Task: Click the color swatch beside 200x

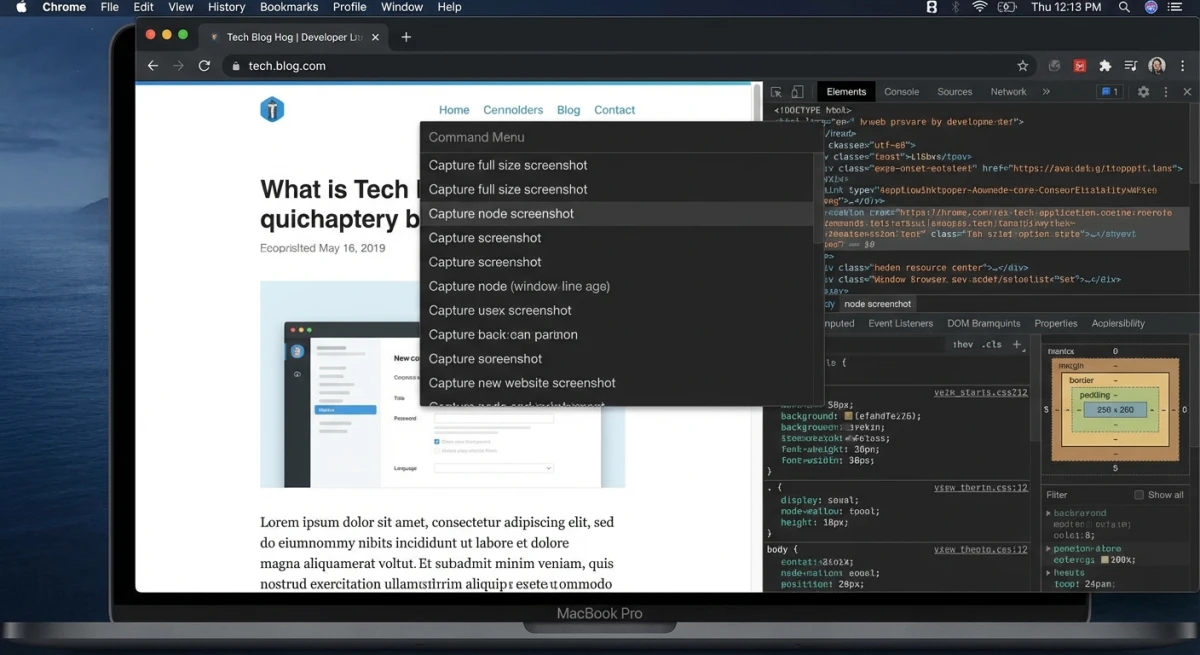Action: pos(1104,560)
